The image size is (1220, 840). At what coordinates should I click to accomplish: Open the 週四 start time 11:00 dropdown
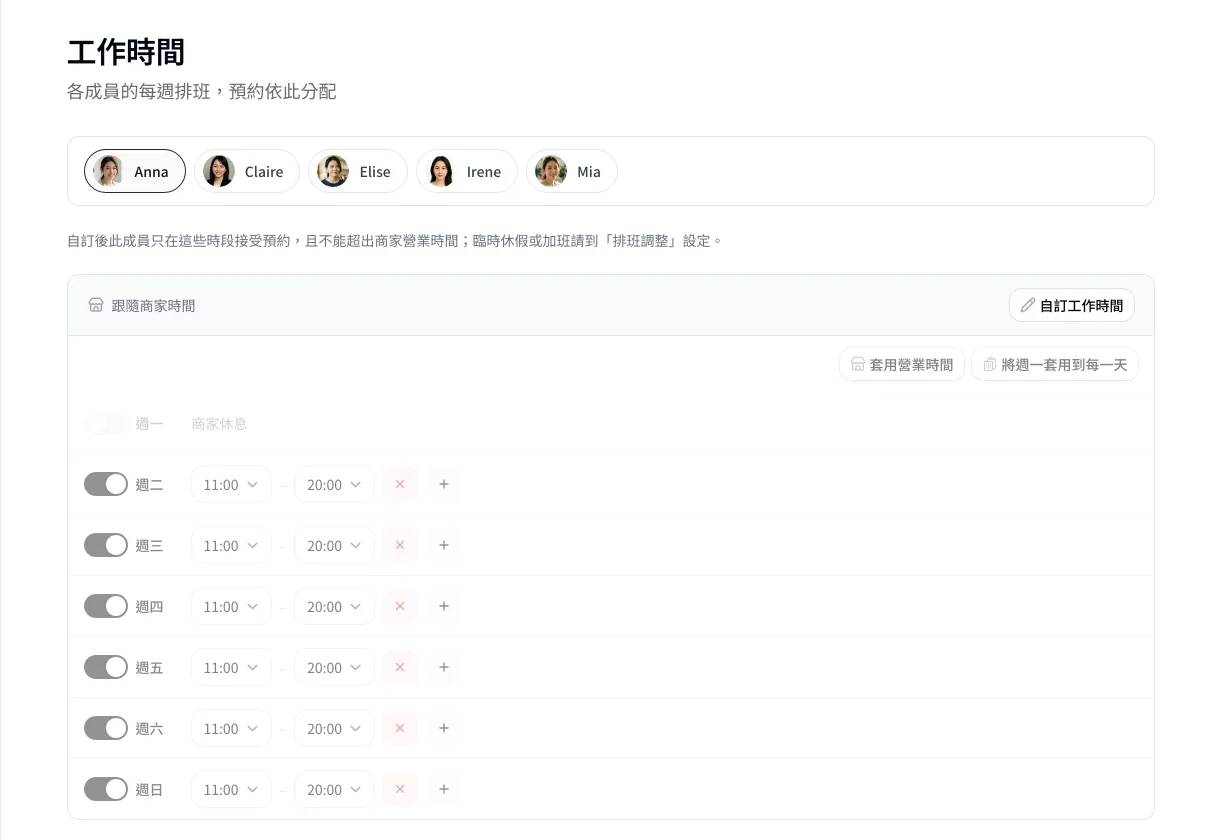(231, 606)
